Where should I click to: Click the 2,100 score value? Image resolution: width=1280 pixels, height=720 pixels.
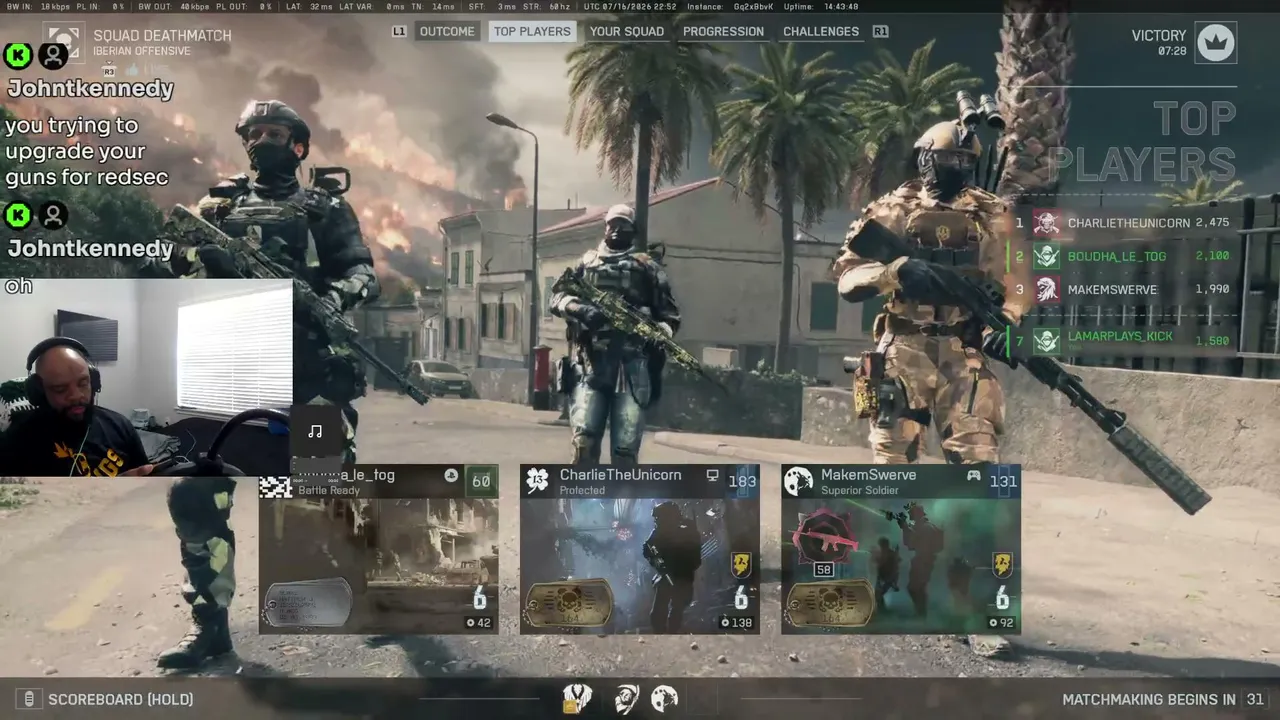(1212, 256)
